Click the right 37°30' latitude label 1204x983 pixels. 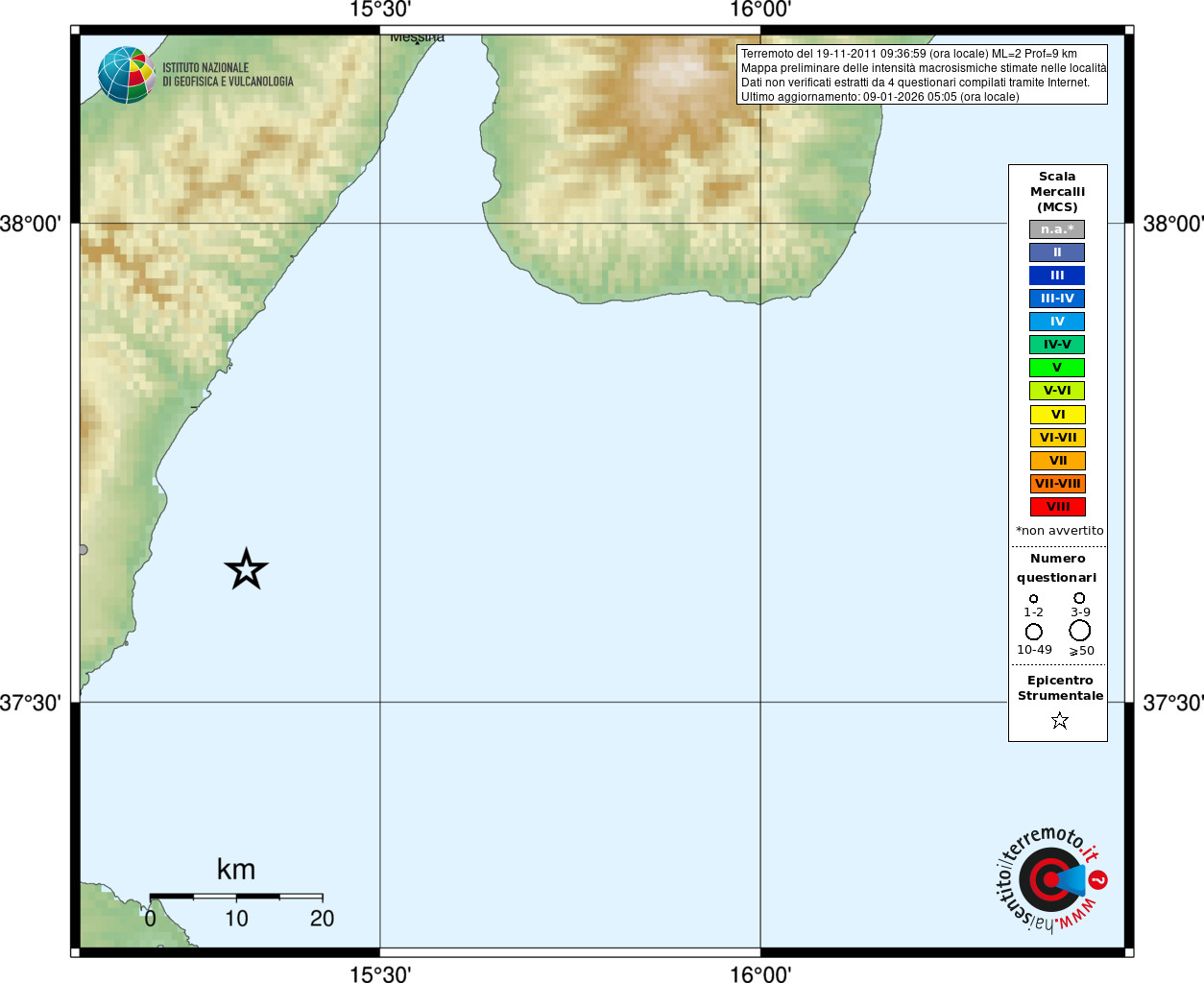[x=1173, y=703]
